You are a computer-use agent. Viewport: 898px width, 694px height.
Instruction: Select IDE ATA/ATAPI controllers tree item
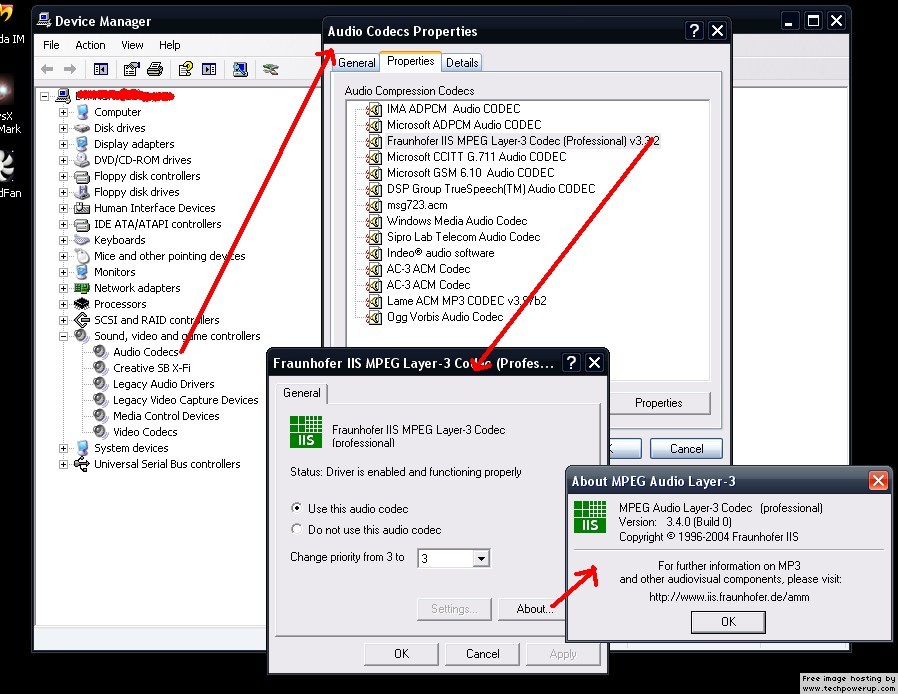pos(157,224)
